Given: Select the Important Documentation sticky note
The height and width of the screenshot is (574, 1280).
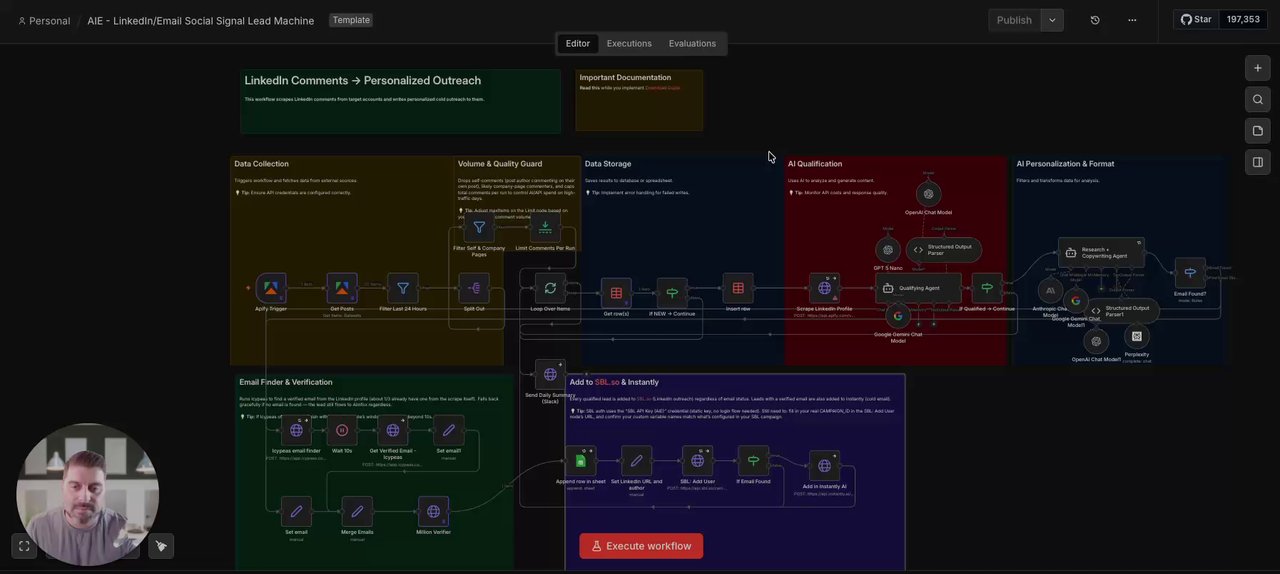Looking at the screenshot, I should pyautogui.click(x=639, y=100).
